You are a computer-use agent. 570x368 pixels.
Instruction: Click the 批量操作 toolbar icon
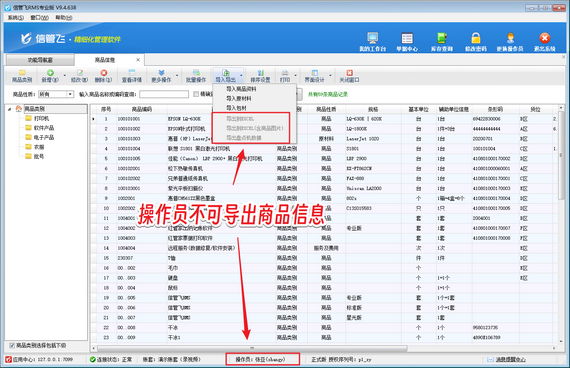click(196, 76)
